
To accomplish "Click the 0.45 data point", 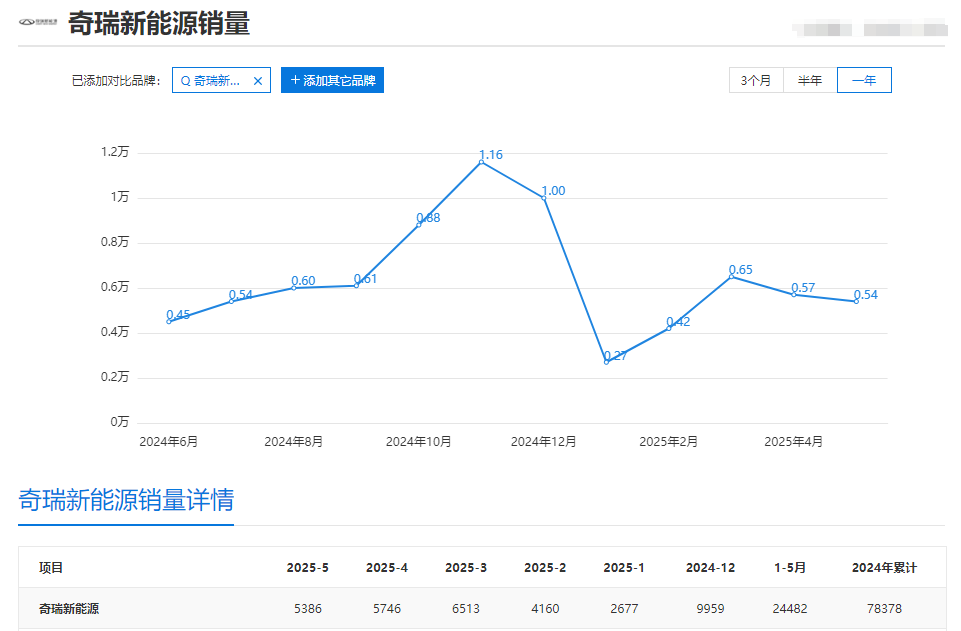I will point(169,322).
